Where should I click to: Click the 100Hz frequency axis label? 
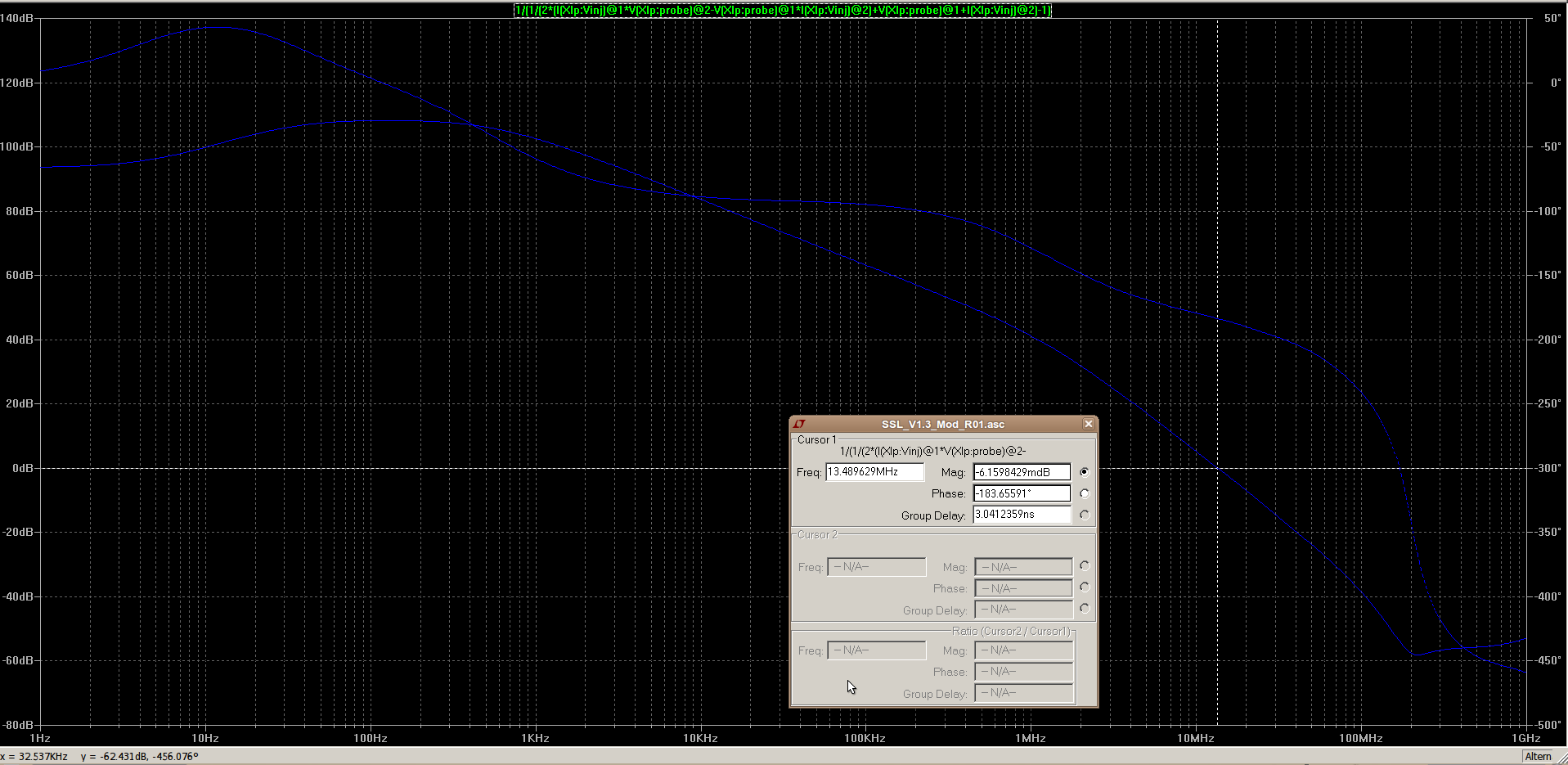pyautogui.click(x=370, y=738)
